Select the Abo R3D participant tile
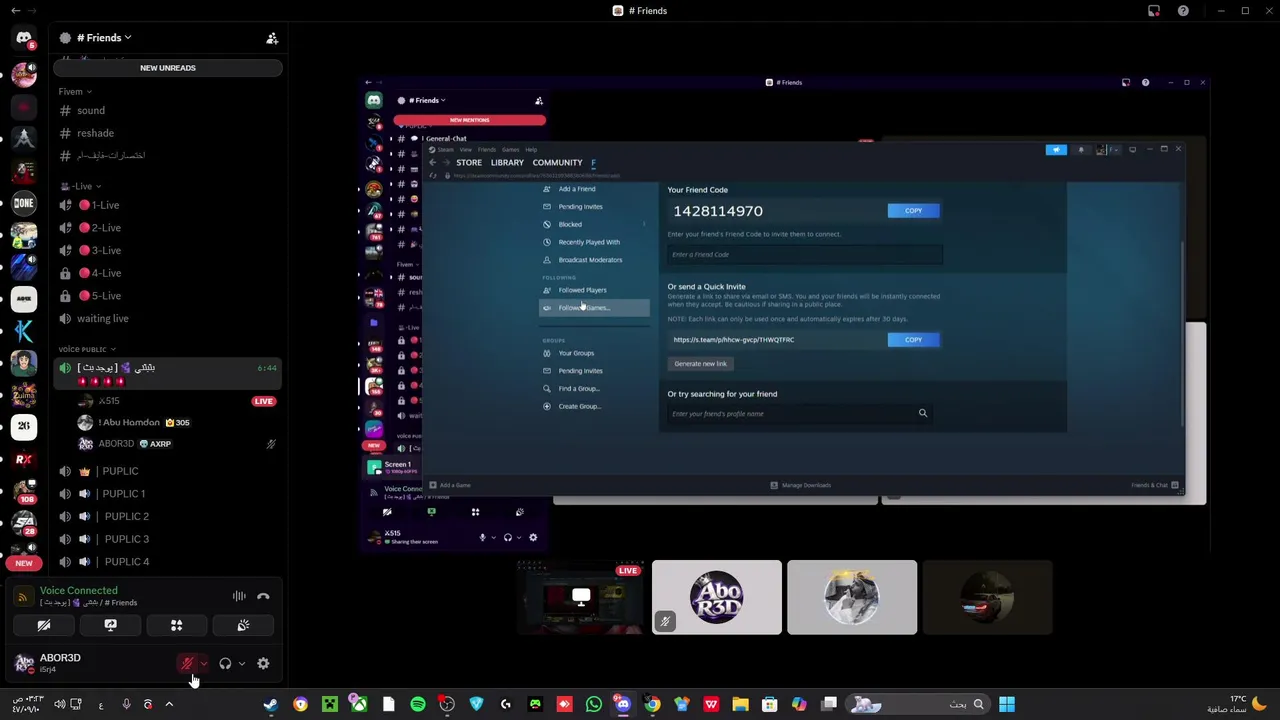This screenshot has height=720, width=1280. click(716, 598)
